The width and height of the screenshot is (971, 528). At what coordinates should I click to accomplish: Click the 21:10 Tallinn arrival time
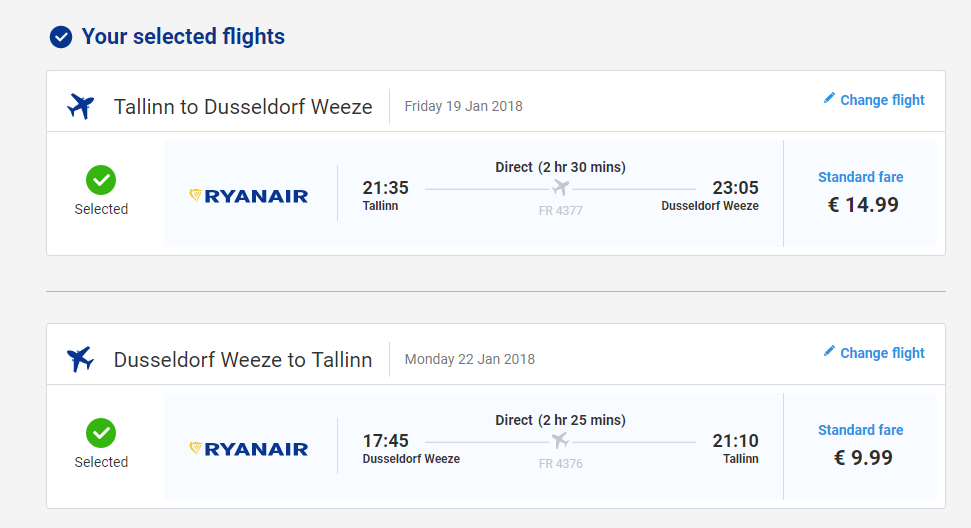click(735, 441)
